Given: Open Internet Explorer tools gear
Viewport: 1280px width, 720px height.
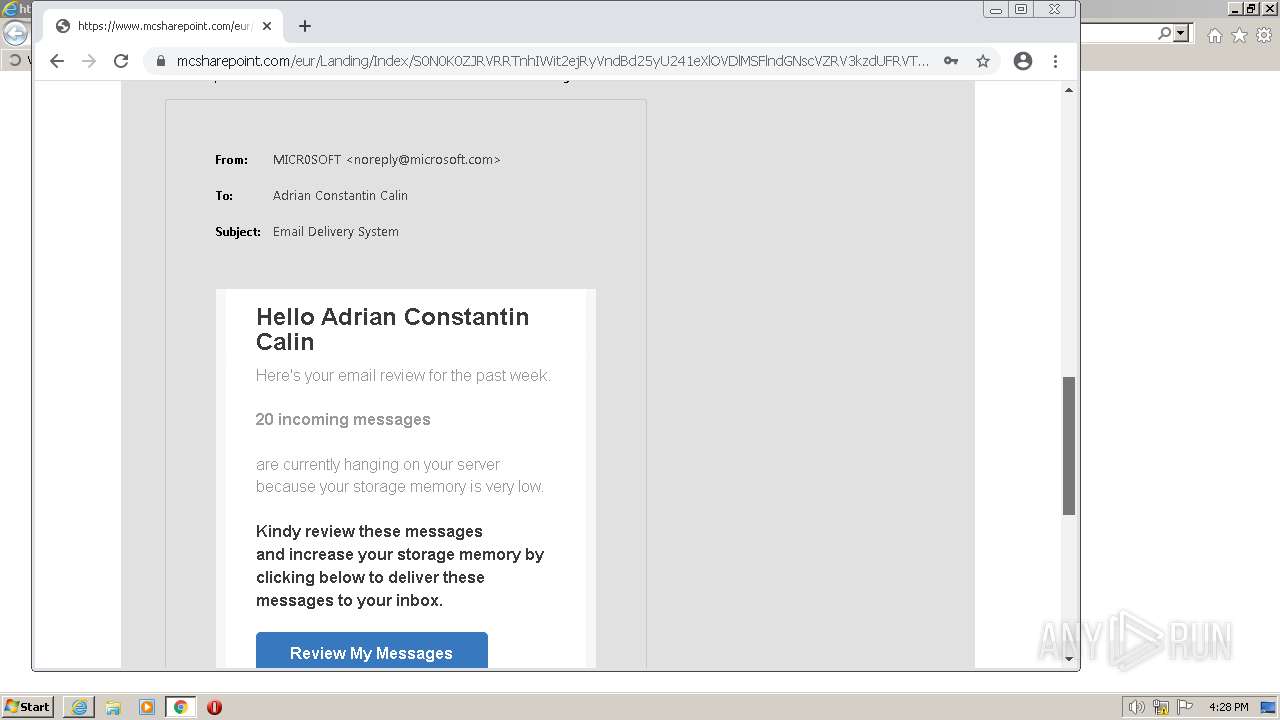Looking at the screenshot, I should [1264, 35].
